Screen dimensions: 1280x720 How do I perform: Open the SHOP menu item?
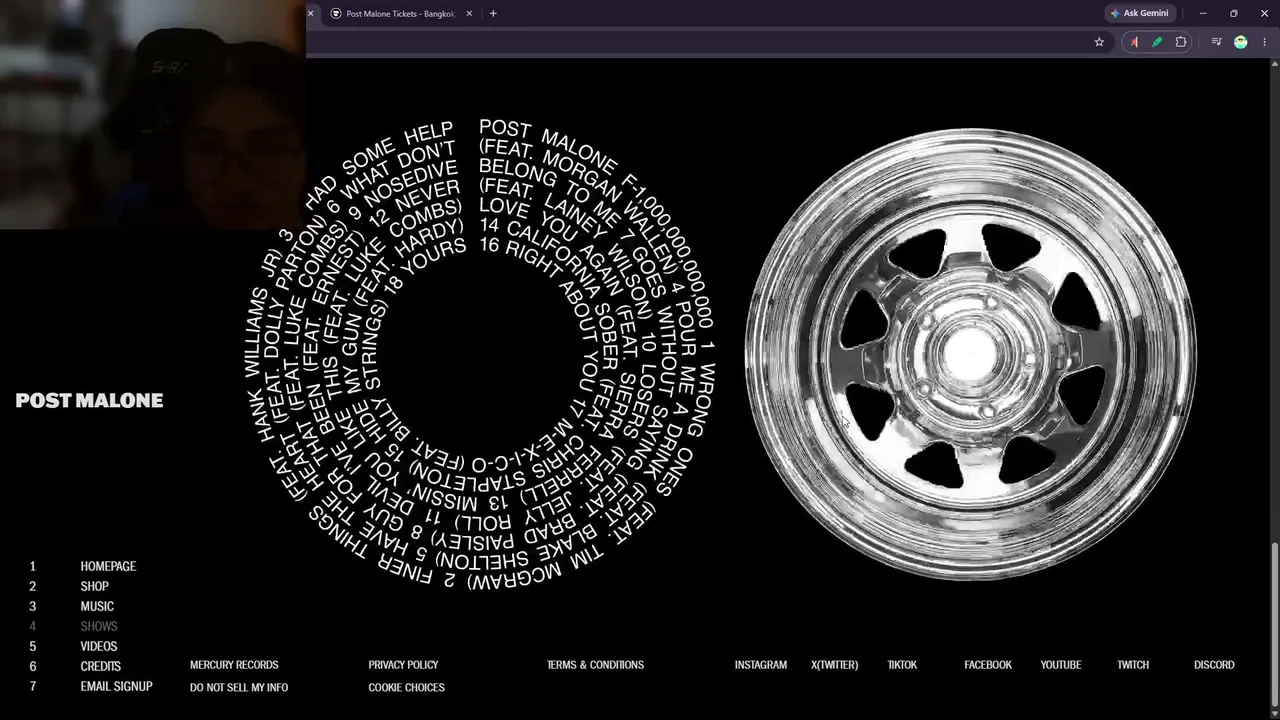tap(94, 586)
